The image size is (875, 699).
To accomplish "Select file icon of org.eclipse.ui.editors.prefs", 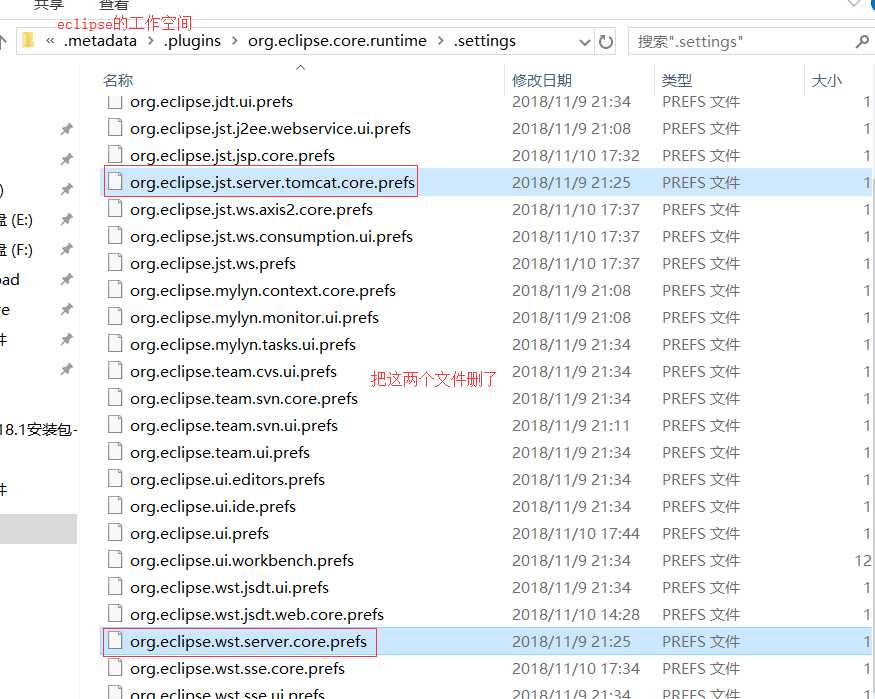I will (115, 479).
